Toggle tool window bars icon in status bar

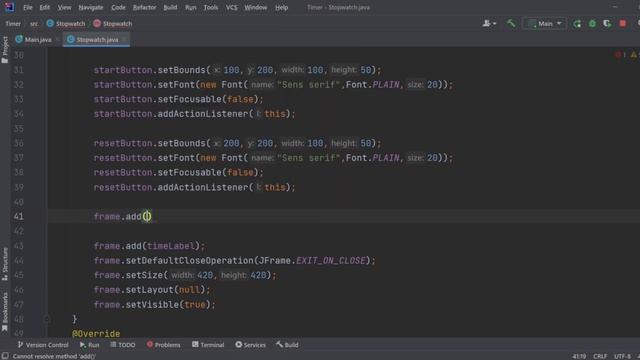point(5,356)
